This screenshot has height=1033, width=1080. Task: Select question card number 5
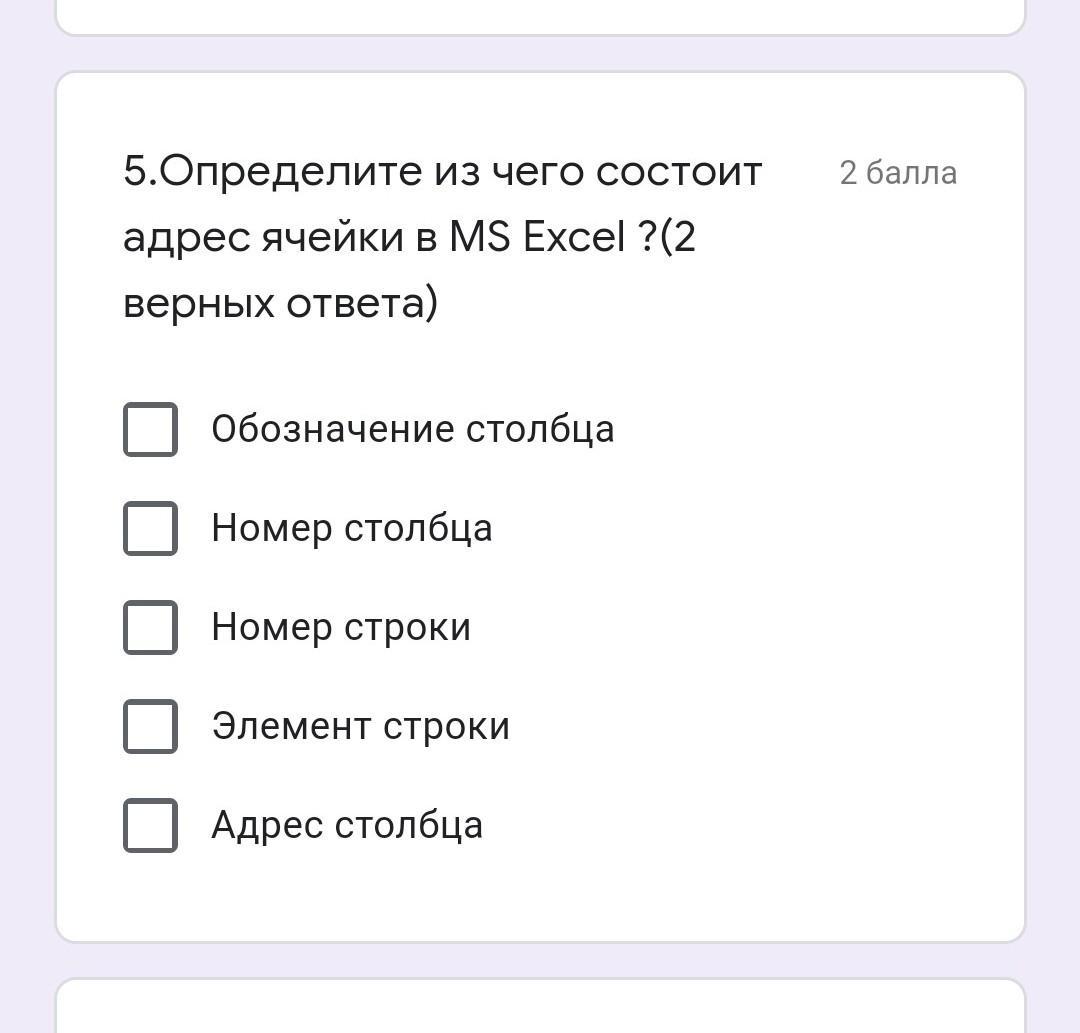click(x=540, y=500)
